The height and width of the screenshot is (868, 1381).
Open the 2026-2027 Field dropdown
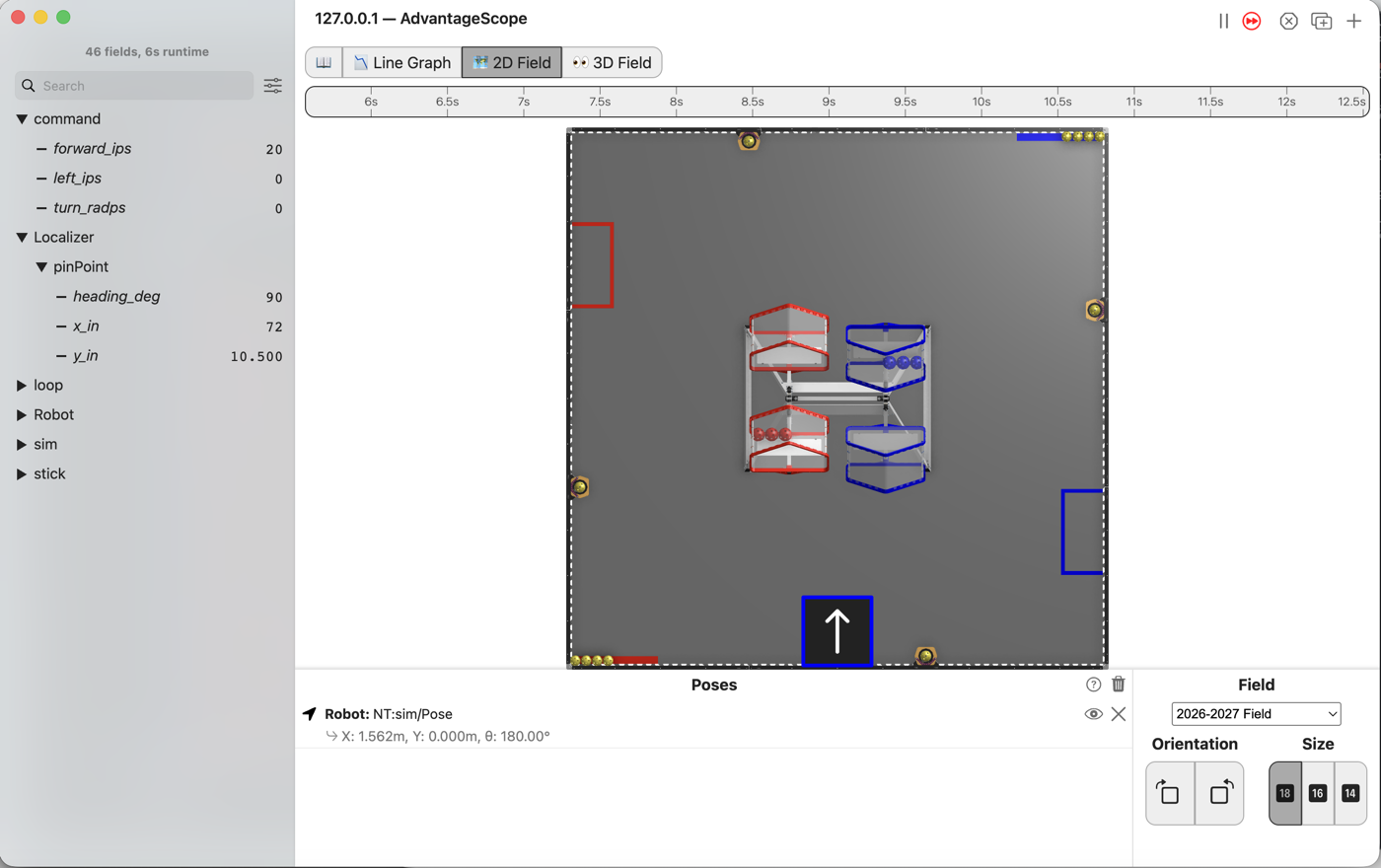(1256, 714)
